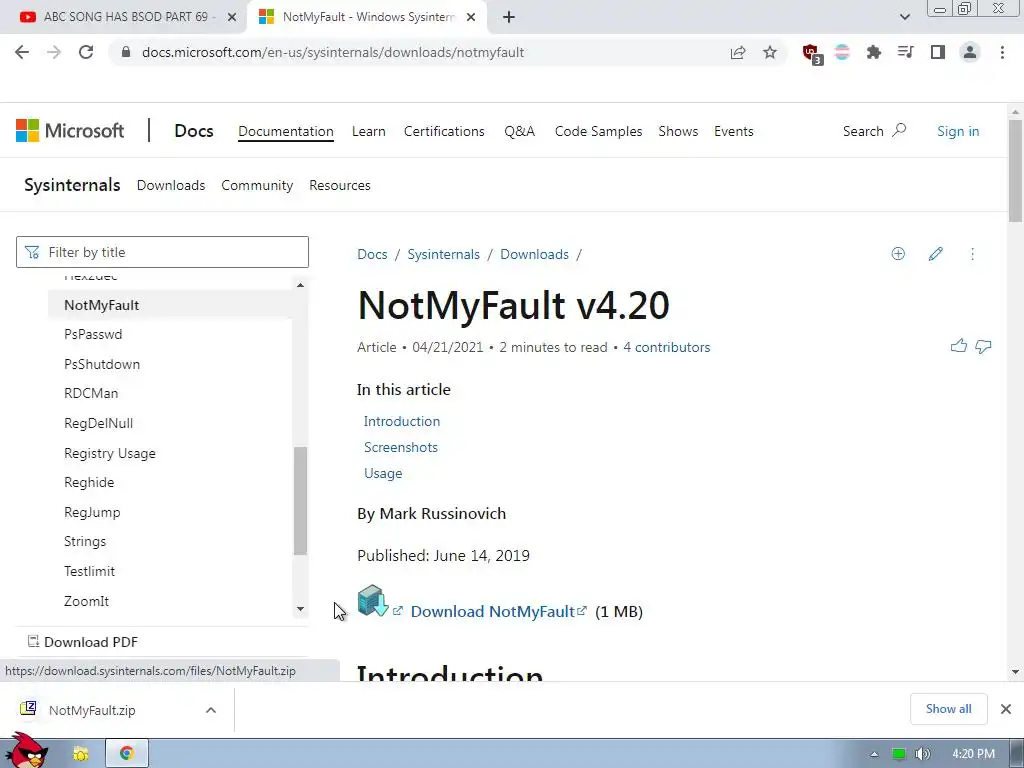Select RDCMan in the sidebar
The height and width of the screenshot is (768, 1024).
tap(91, 393)
